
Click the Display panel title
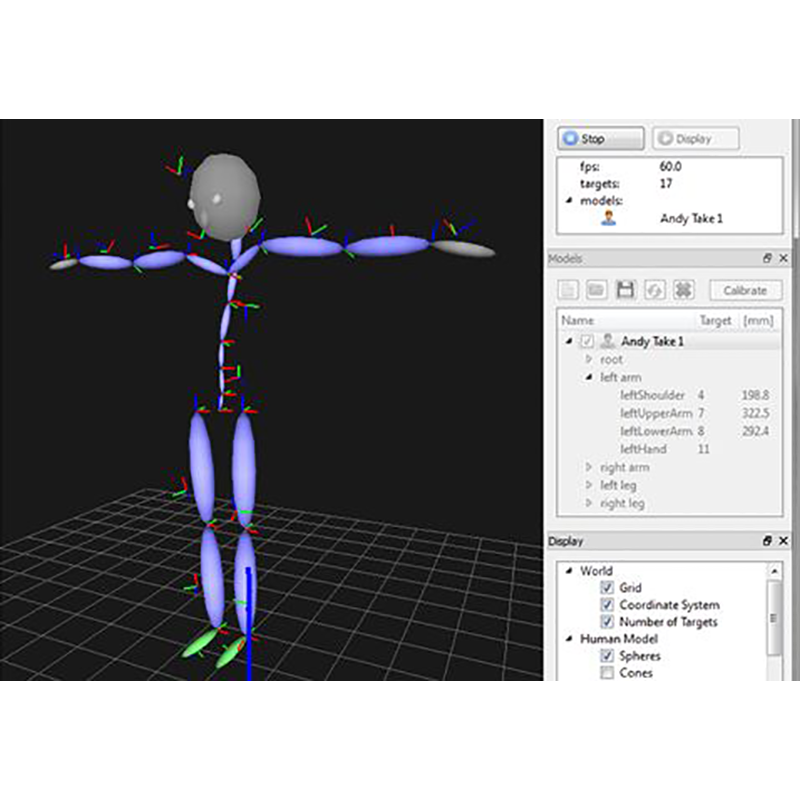tap(565, 541)
